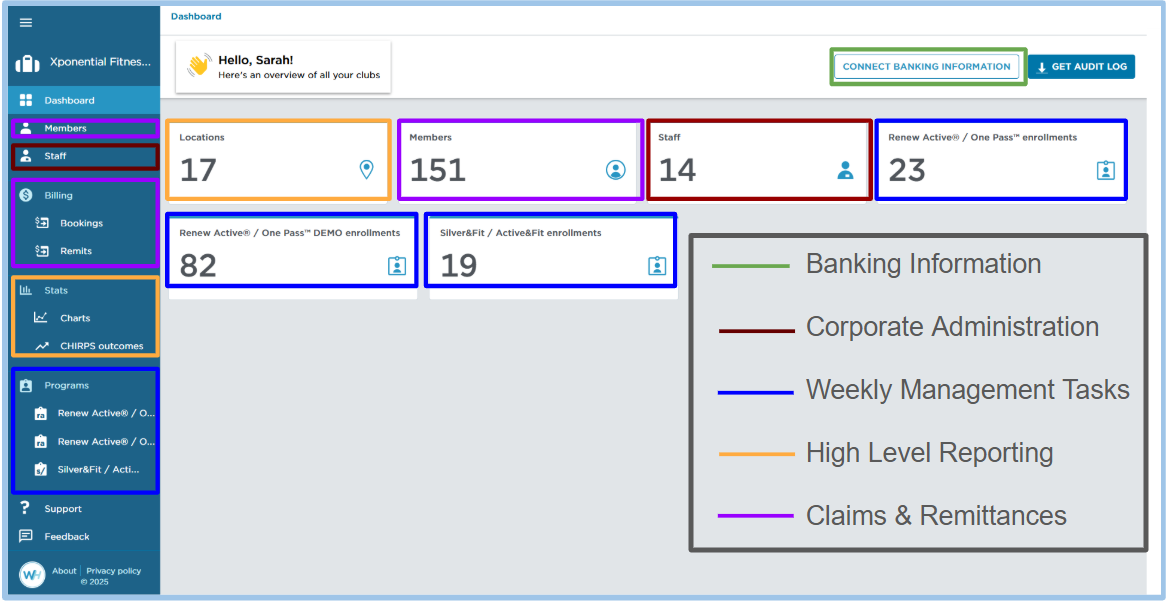Click Connect Banking Information button
The width and height of the screenshot is (1167, 601).
926,67
